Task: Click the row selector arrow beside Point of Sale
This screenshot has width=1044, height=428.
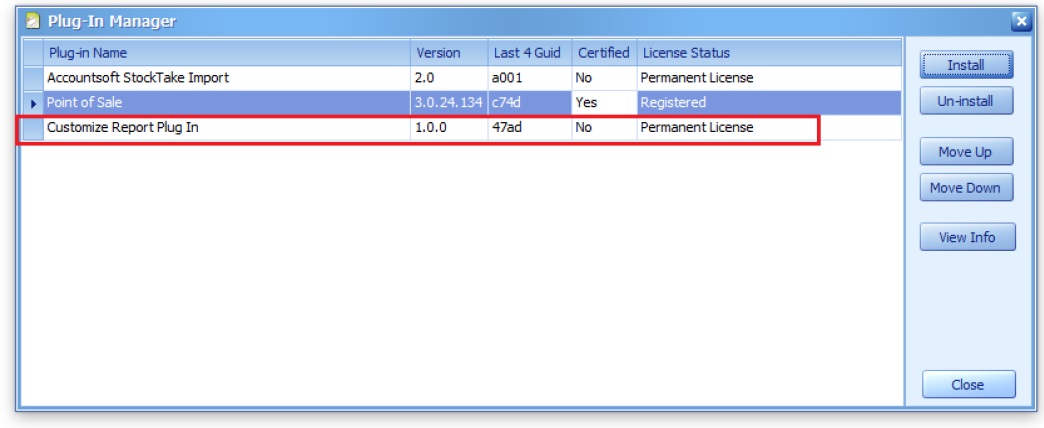Action: tap(33, 102)
